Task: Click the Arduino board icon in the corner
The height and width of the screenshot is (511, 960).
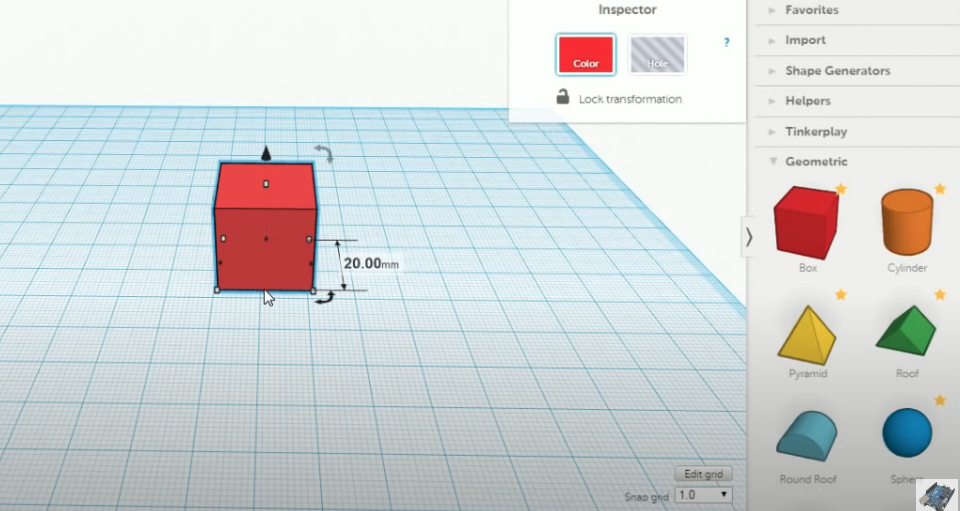Action: click(x=937, y=494)
